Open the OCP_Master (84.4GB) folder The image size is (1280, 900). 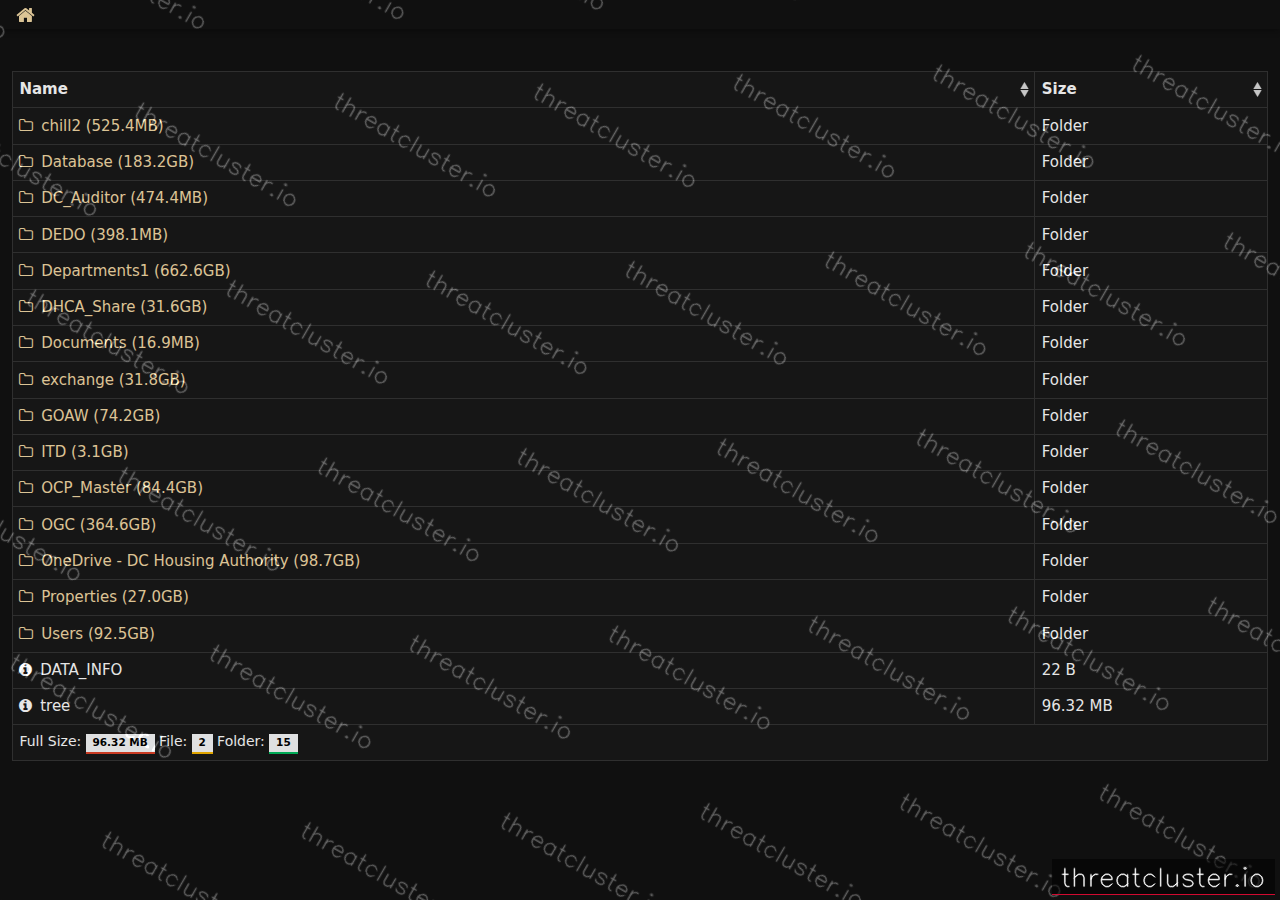click(122, 488)
